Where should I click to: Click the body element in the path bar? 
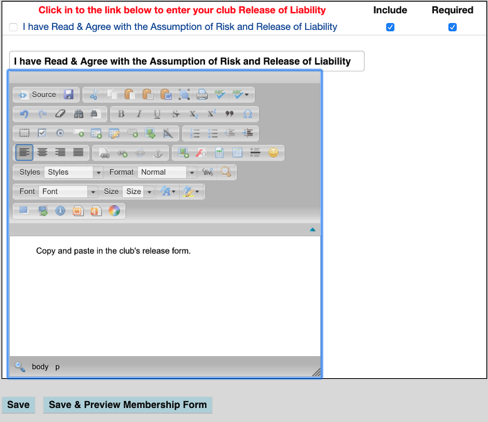click(x=40, y=367)
